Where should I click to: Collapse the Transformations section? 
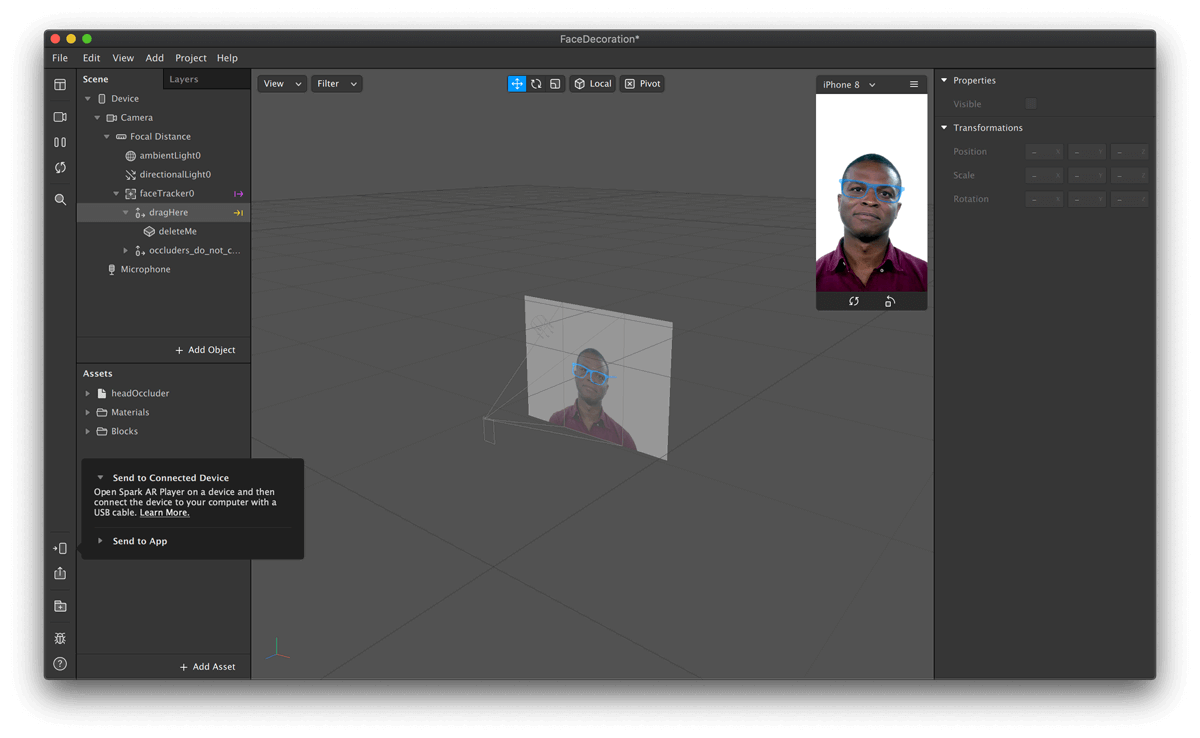click(x=944, y=128)
